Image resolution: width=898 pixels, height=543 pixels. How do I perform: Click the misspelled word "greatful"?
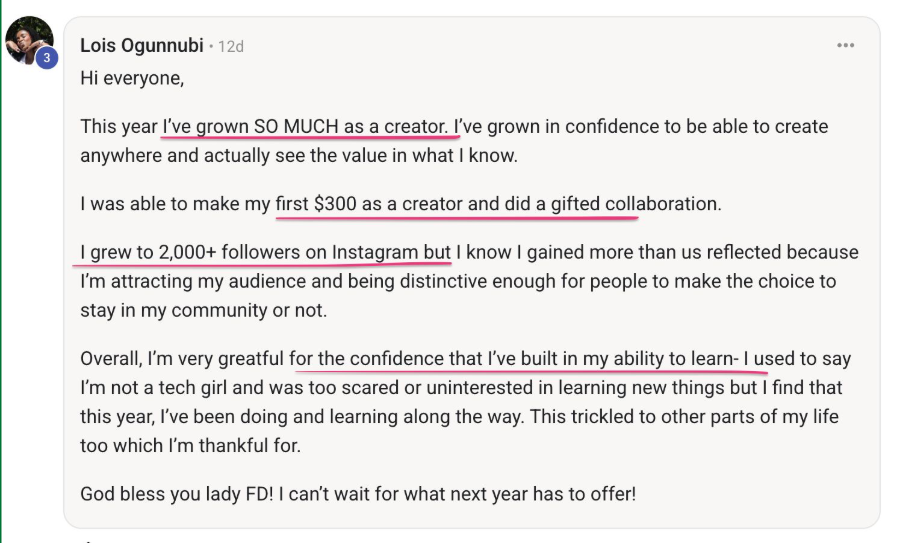coord(251,358)
